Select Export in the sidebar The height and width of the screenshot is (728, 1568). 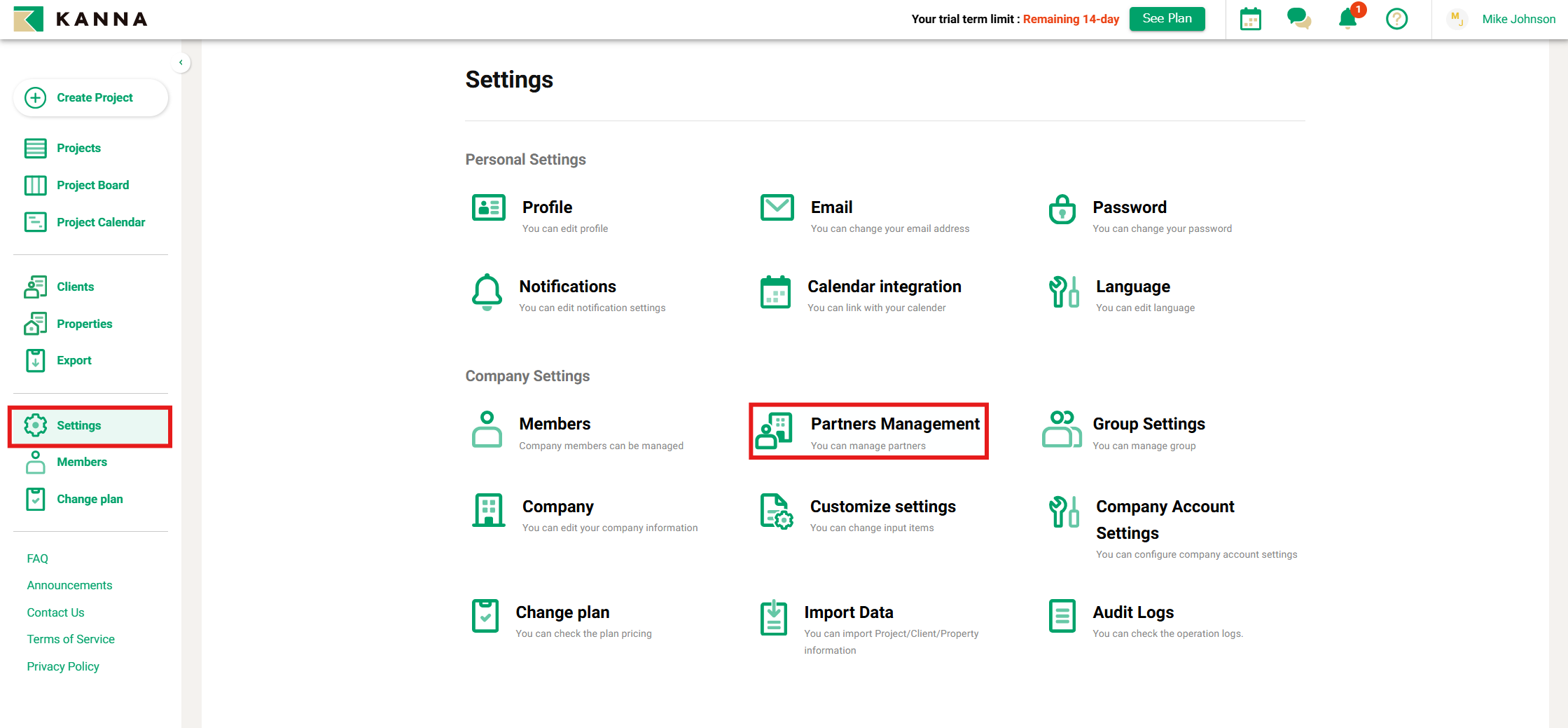pos(74,360)
